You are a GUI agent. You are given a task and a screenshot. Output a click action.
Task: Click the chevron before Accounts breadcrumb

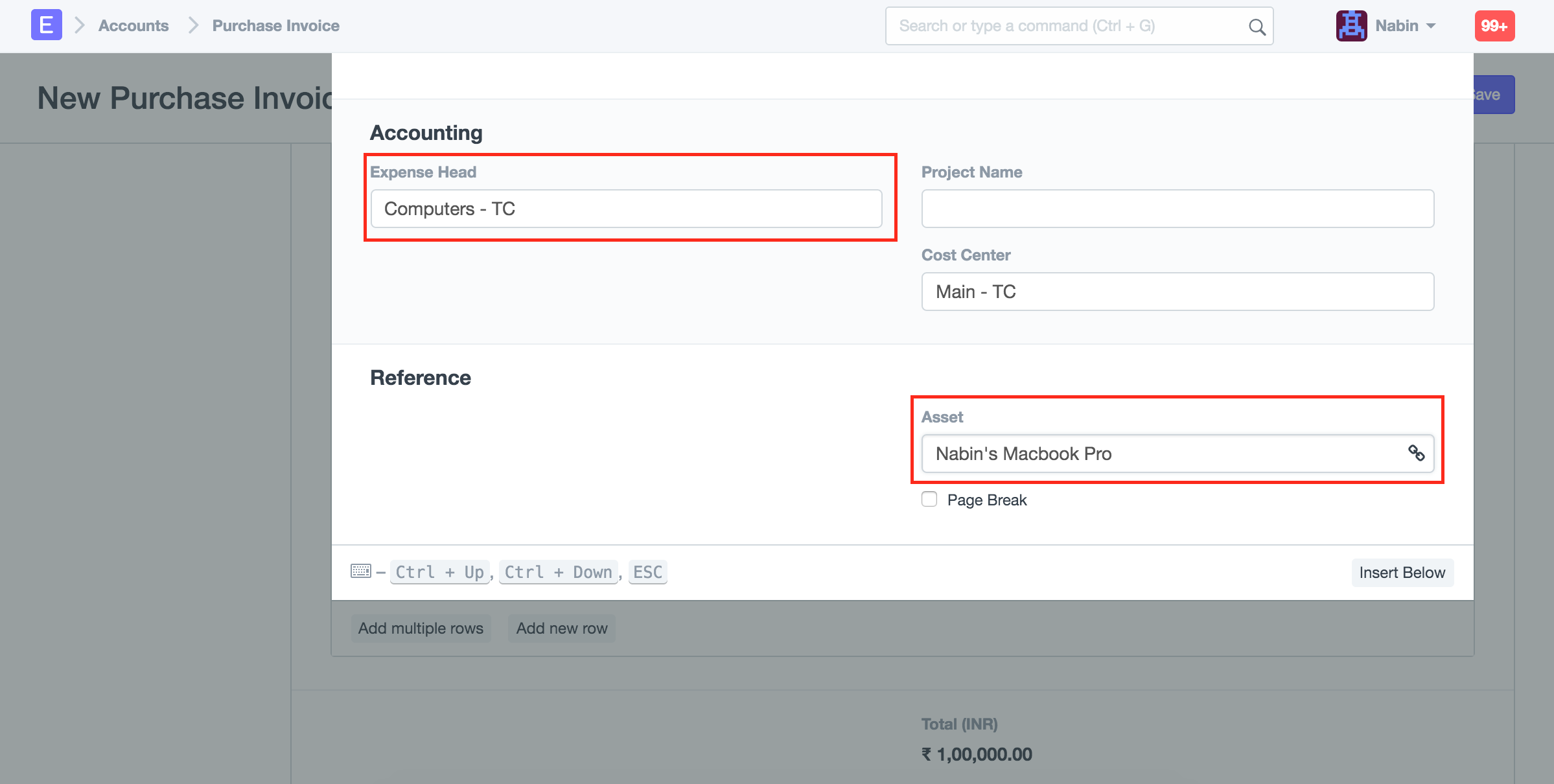click(x=80, y=25)
